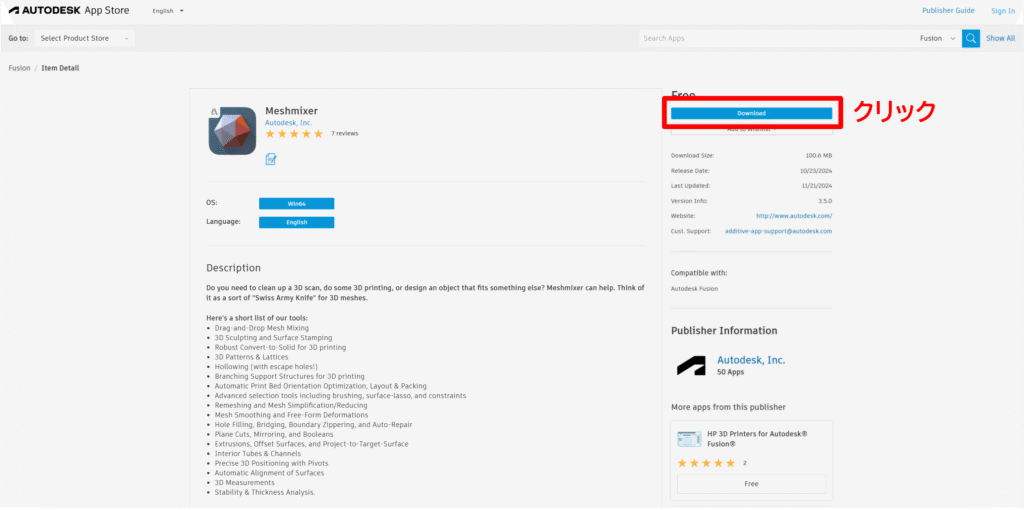Click the "3.5.0" version info value
The height and width of the screenshot is (510, 1024).
pos(824,201)
